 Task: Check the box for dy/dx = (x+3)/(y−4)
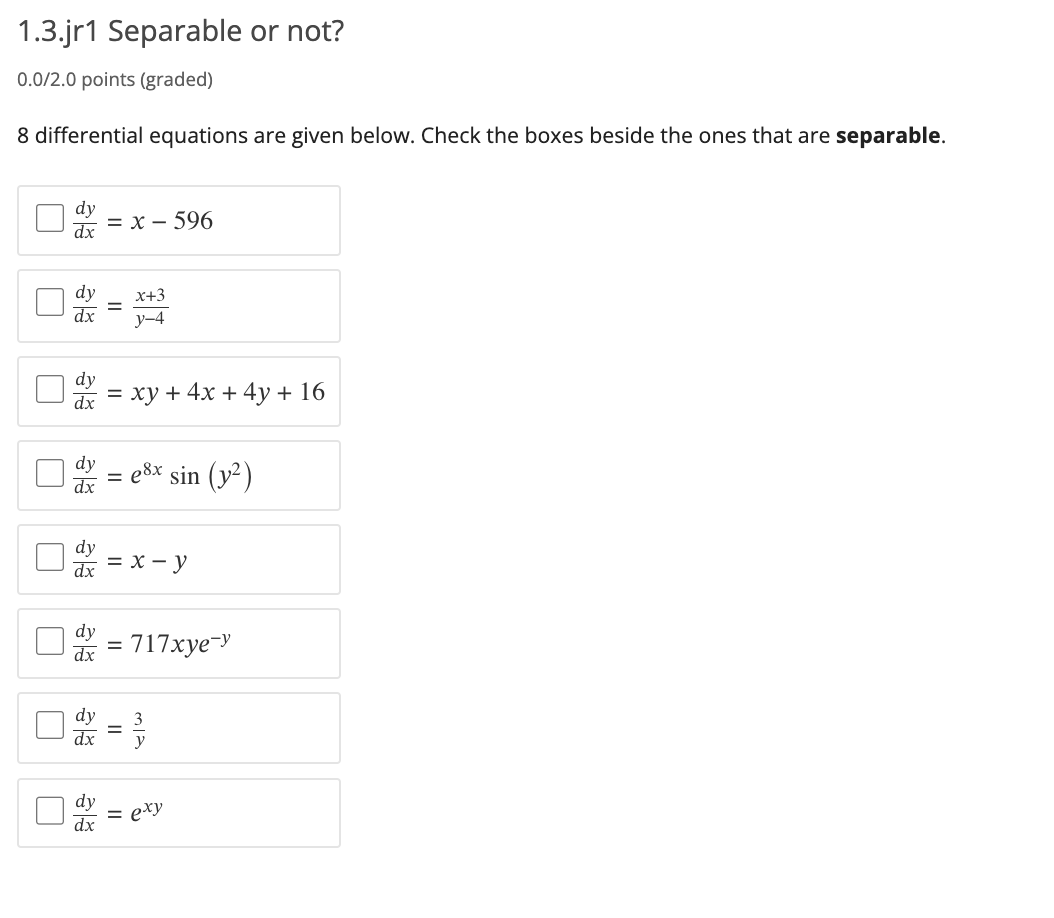click(48, 301)
